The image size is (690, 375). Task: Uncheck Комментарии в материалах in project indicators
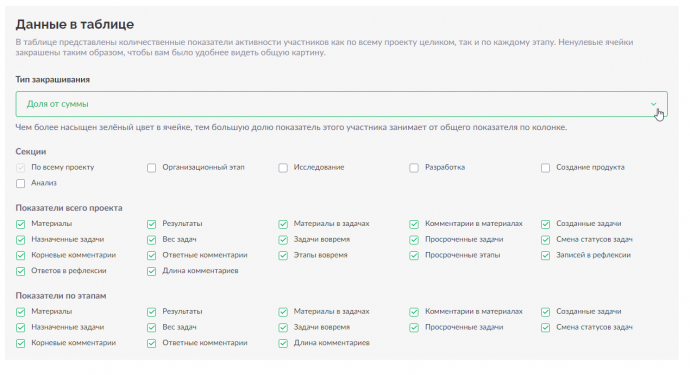point(414,224)
